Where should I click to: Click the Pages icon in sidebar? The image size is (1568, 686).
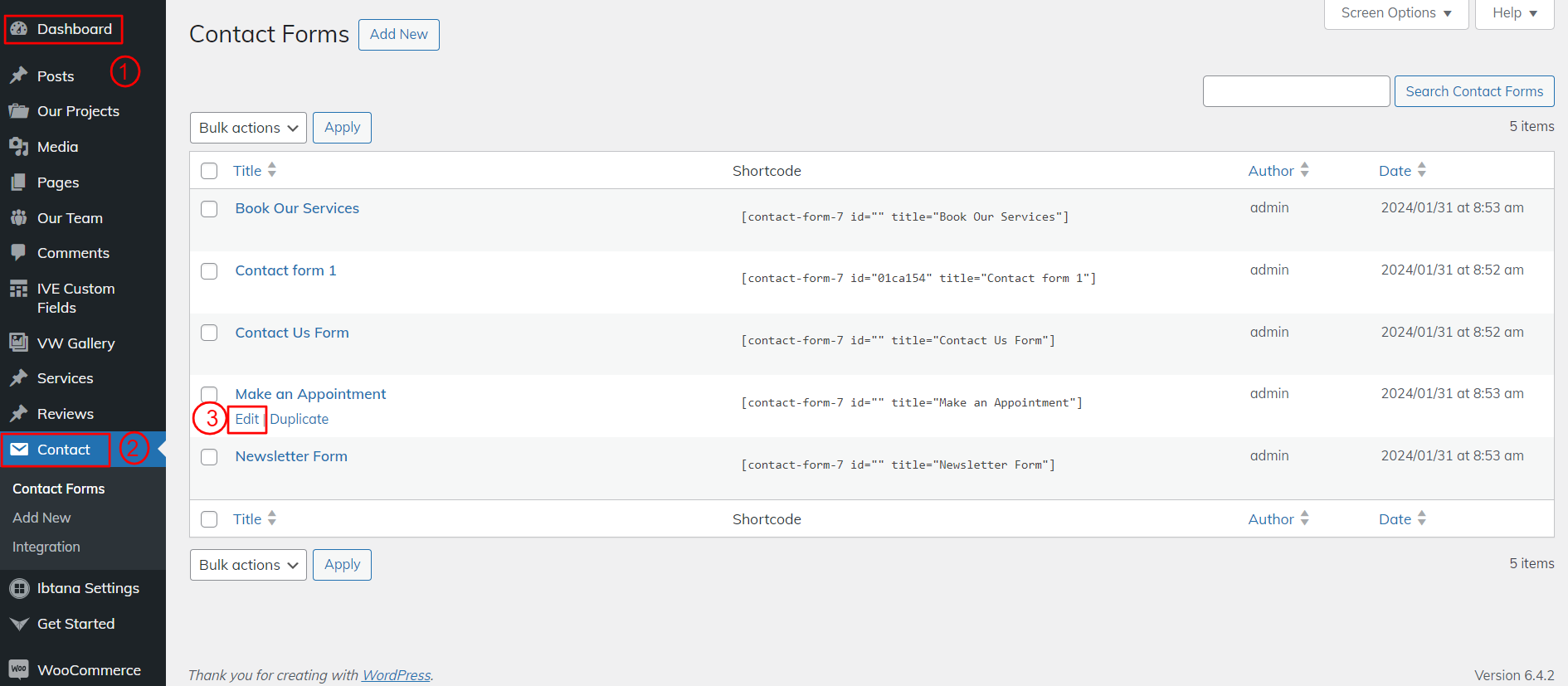click(x=19, y=182)
